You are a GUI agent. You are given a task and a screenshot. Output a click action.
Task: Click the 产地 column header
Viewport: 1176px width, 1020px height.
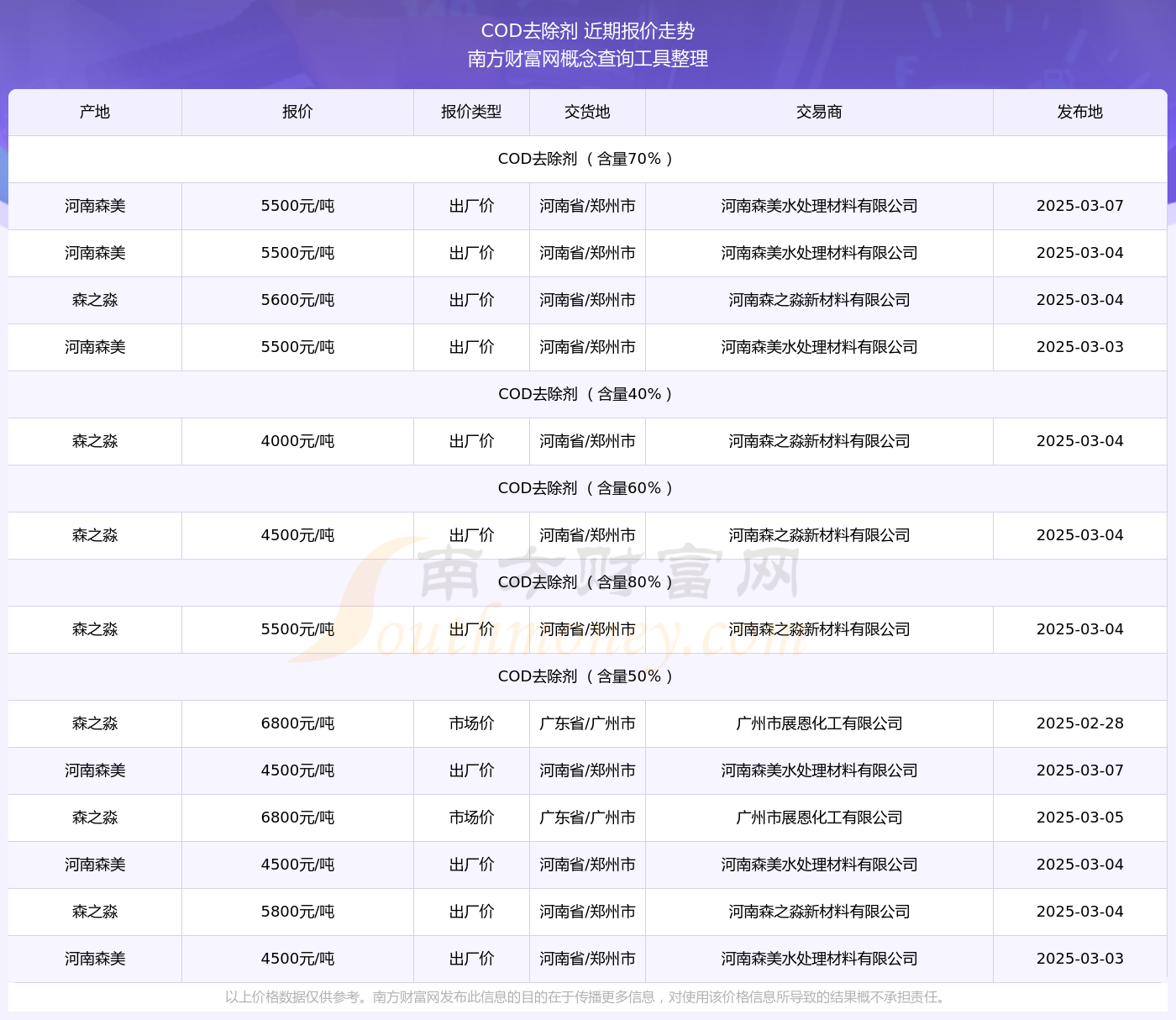[95, 112]
